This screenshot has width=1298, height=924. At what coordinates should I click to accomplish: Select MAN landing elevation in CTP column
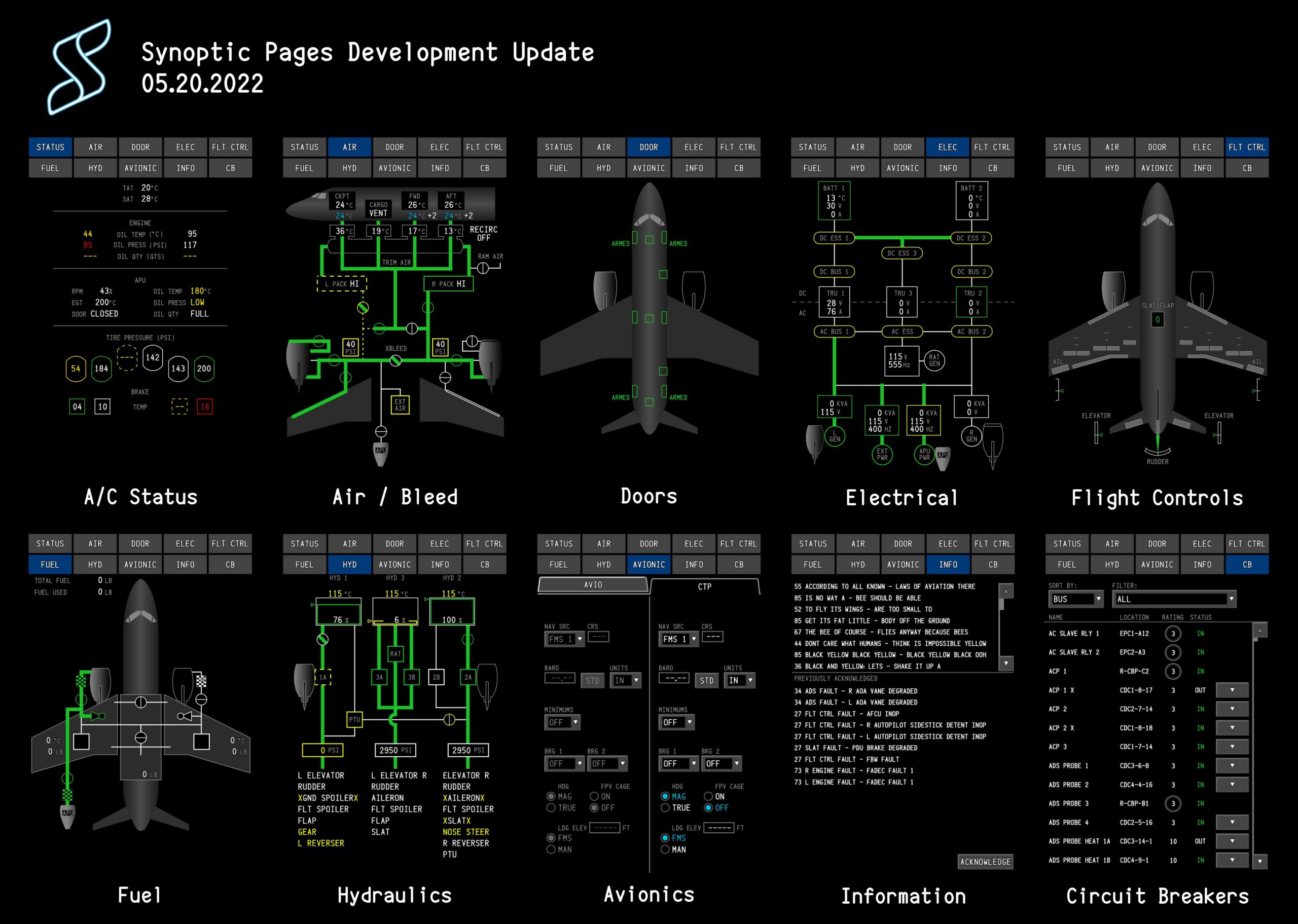[665, 849]
